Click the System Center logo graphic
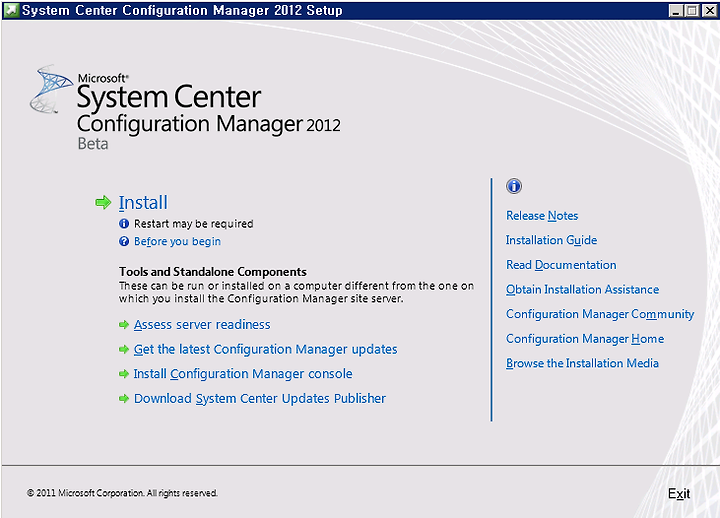The height and width of the screenshot is (518, 720). click(x=51, y=89)
